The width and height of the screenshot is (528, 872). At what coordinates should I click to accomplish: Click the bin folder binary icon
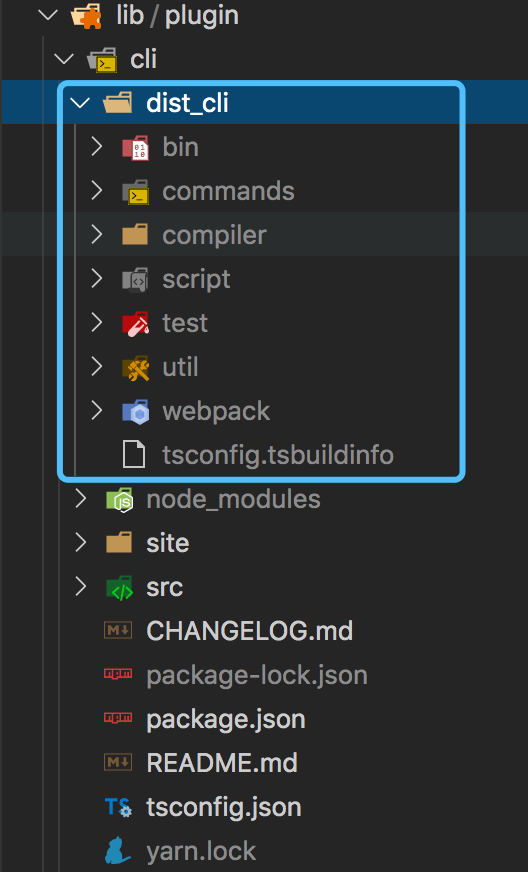(135, 147)
